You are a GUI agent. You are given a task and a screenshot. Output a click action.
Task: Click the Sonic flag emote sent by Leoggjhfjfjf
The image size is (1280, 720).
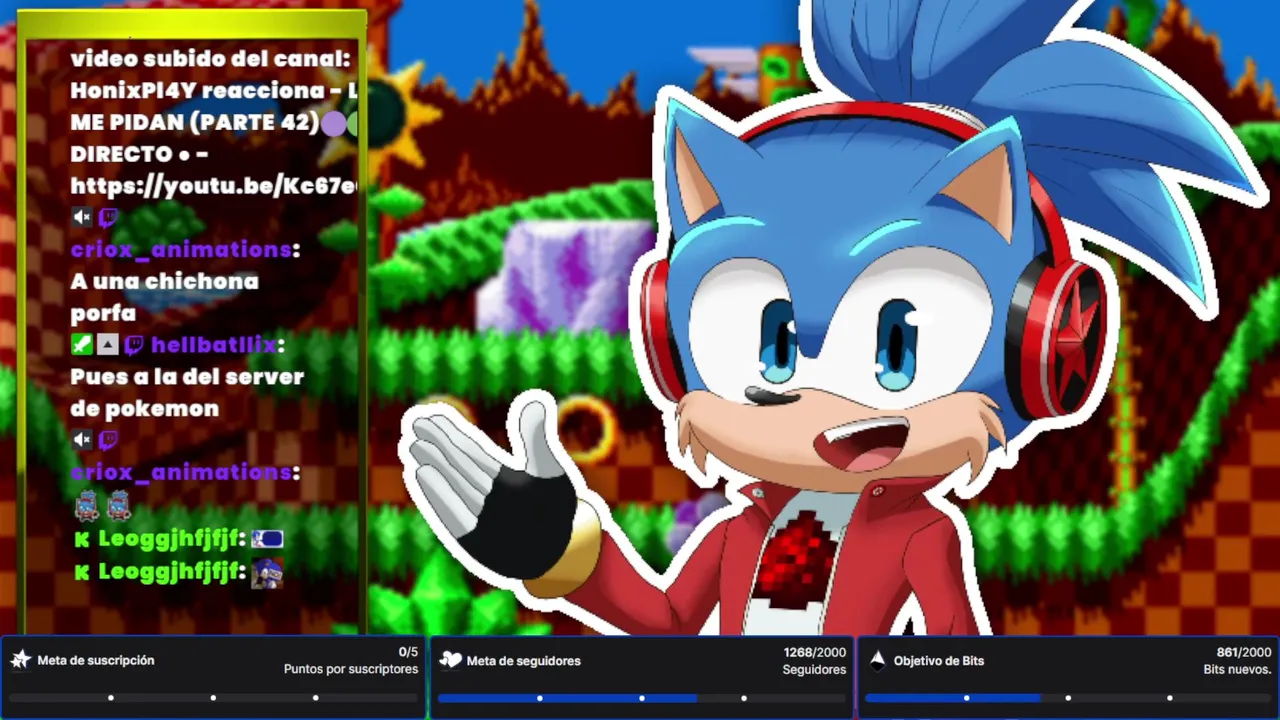coord(267,539)
